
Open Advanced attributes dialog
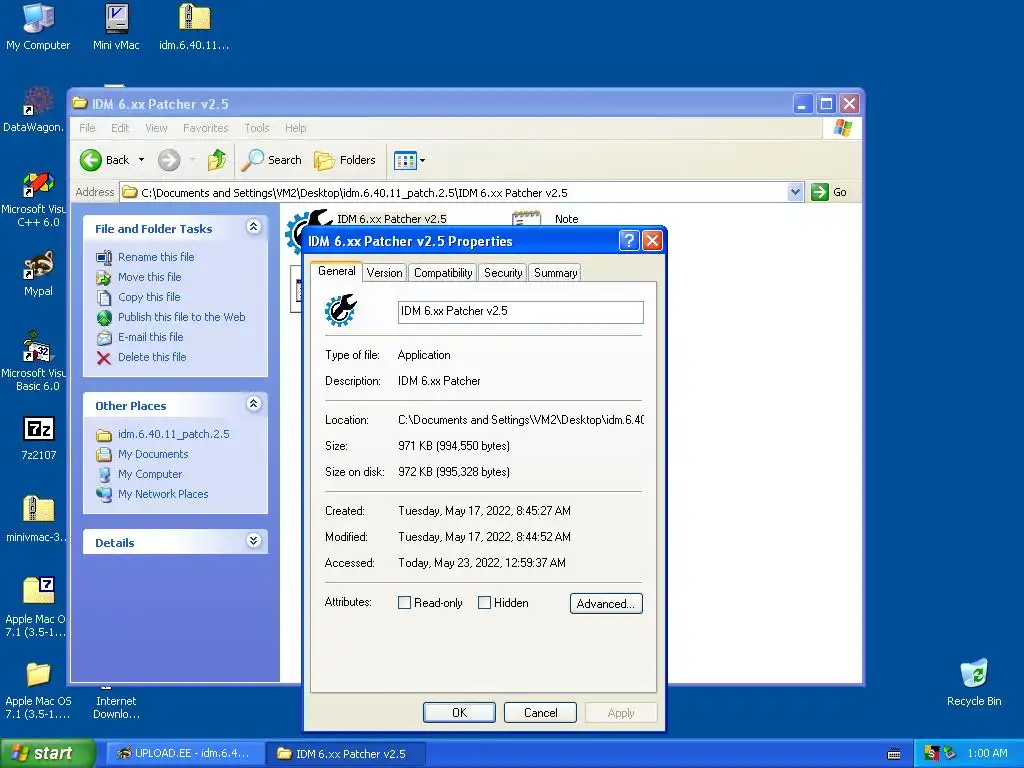click(606, 603)
